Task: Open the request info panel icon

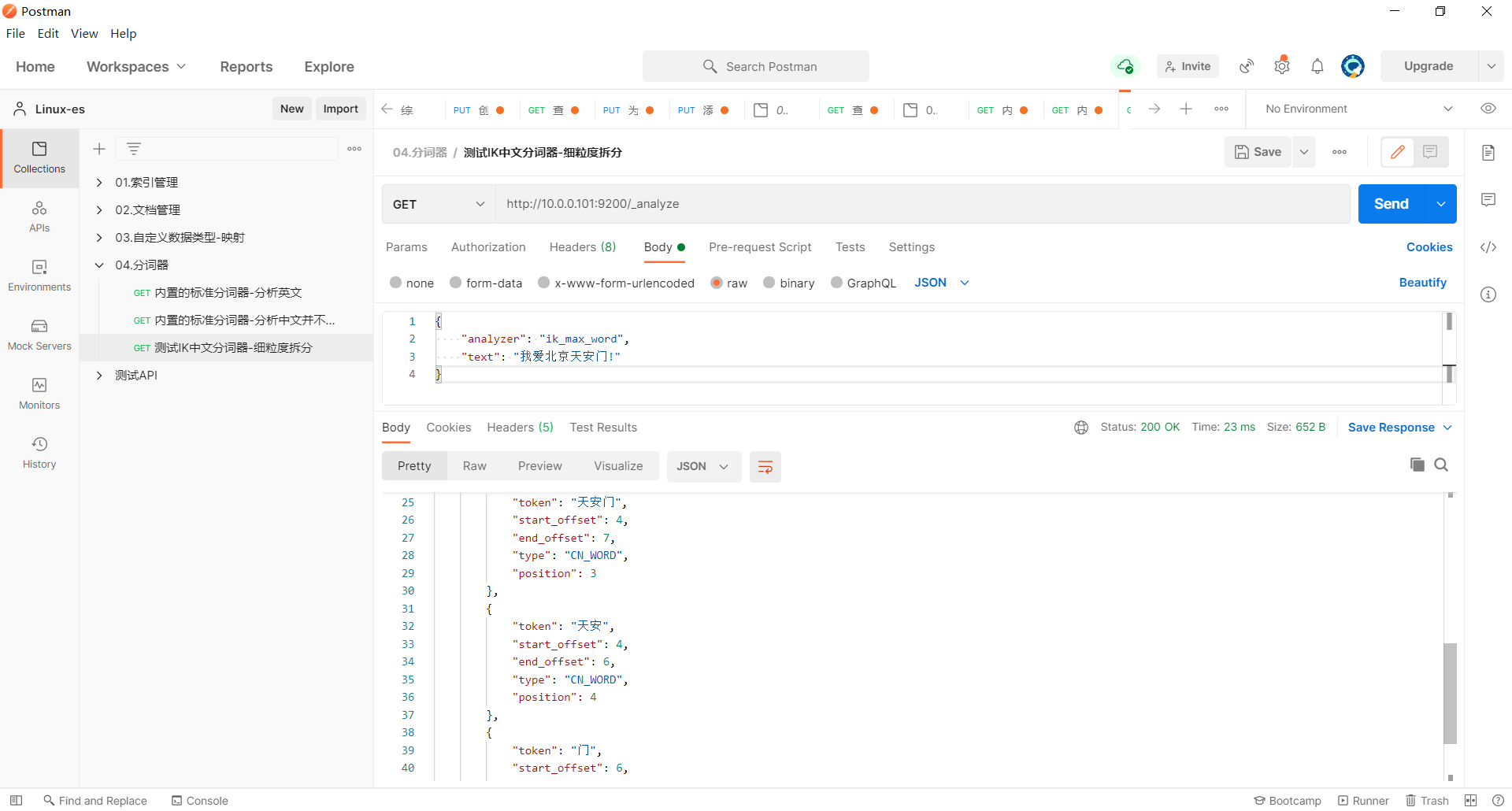Action: click(x=1488, y=294)
